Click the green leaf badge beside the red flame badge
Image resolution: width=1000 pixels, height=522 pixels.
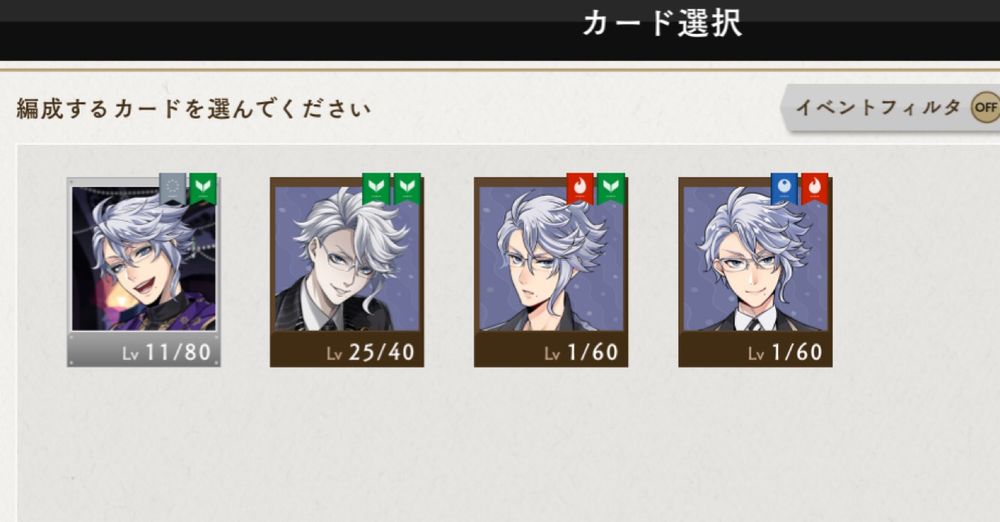click(611, 189)
